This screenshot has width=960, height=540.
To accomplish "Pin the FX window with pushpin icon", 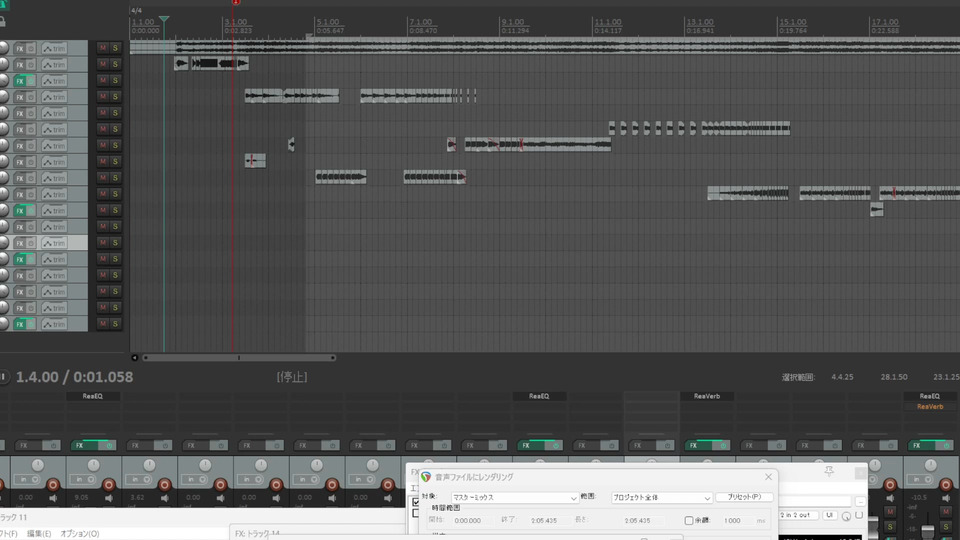I will pos(829,471).
